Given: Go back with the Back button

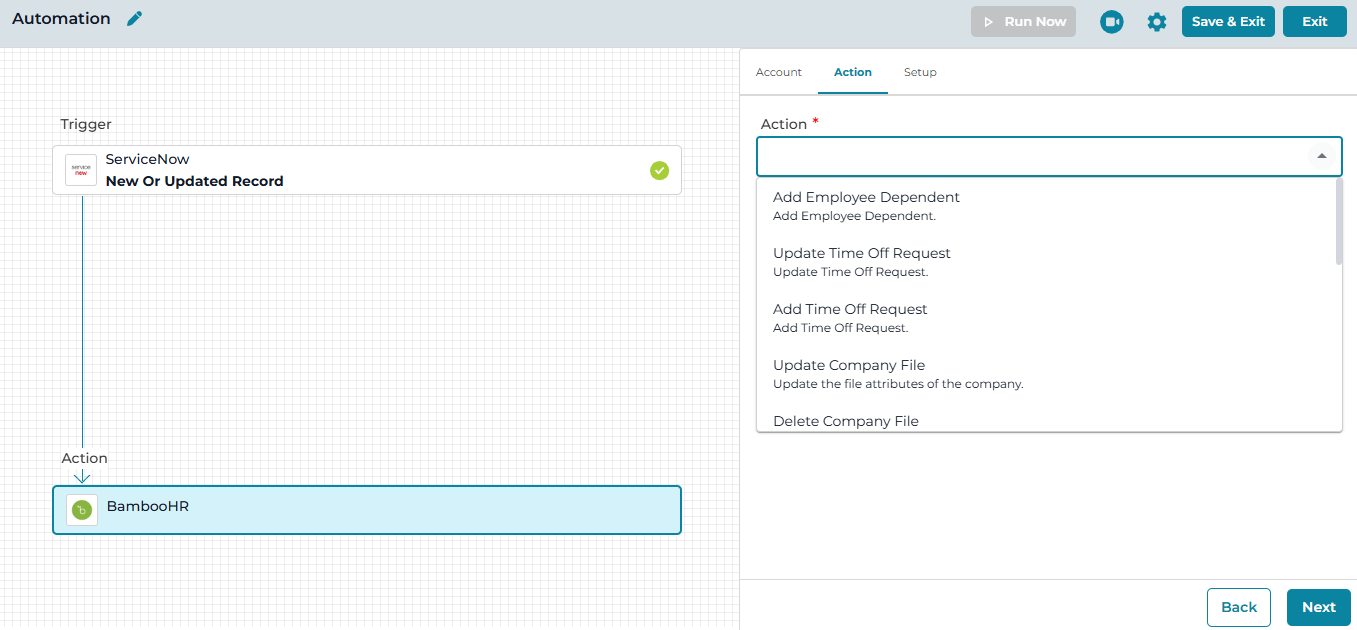Looking at the screenshot, I should (x=1239, y=607).
